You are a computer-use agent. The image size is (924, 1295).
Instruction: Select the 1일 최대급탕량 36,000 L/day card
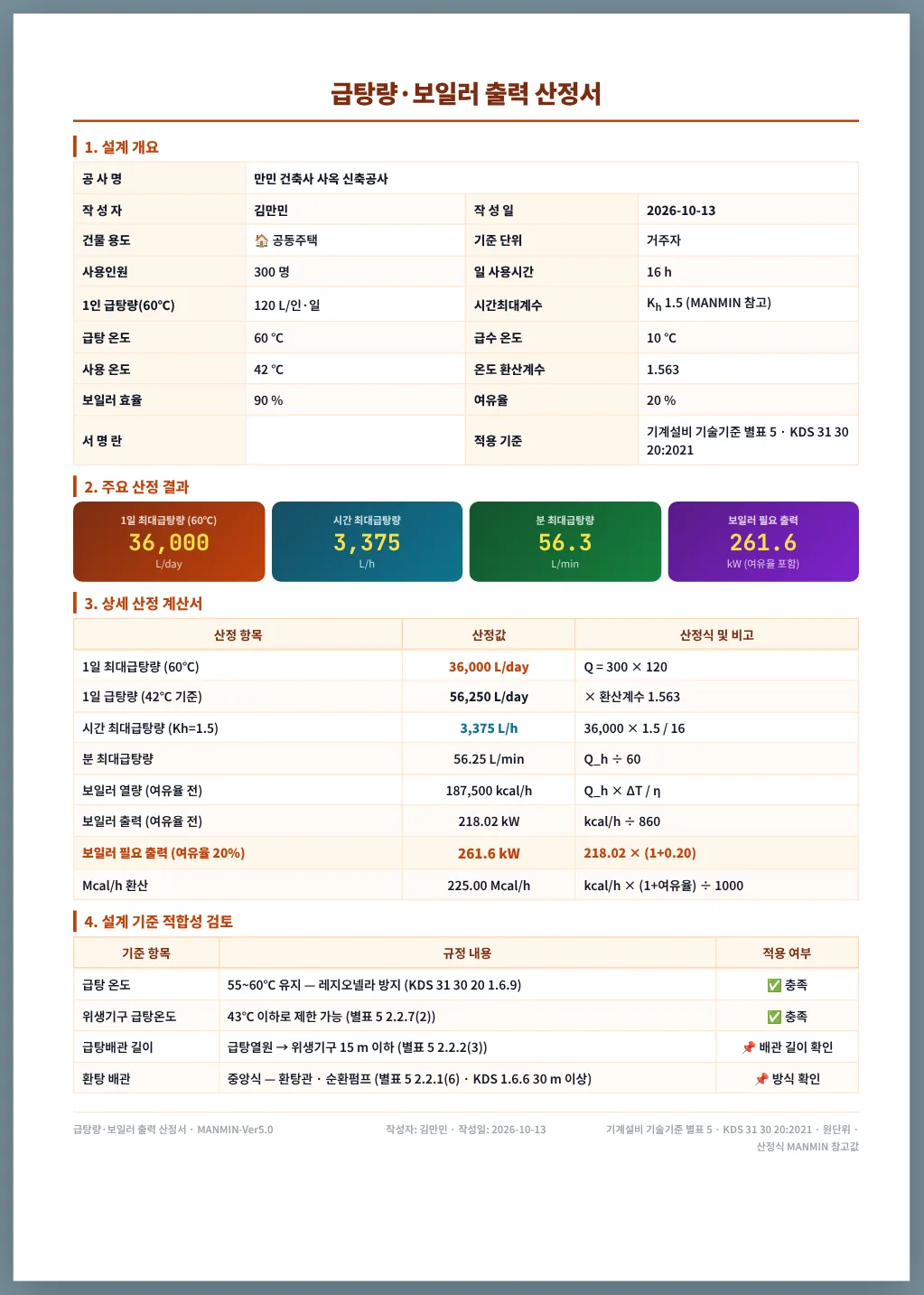click(169, 541)
